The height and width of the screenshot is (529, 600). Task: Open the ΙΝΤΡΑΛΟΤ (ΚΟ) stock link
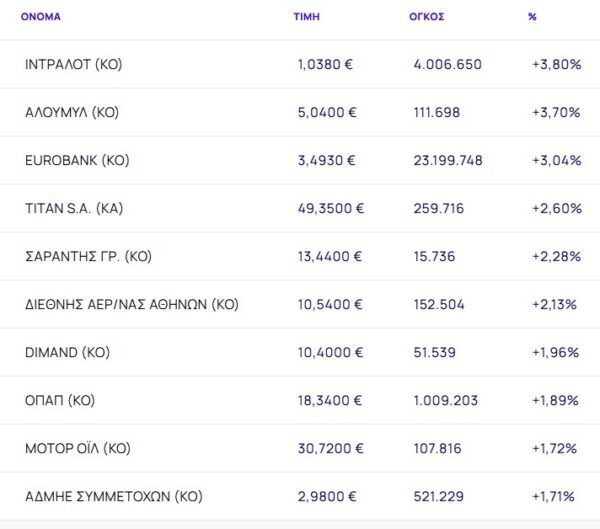click(73, 65)
